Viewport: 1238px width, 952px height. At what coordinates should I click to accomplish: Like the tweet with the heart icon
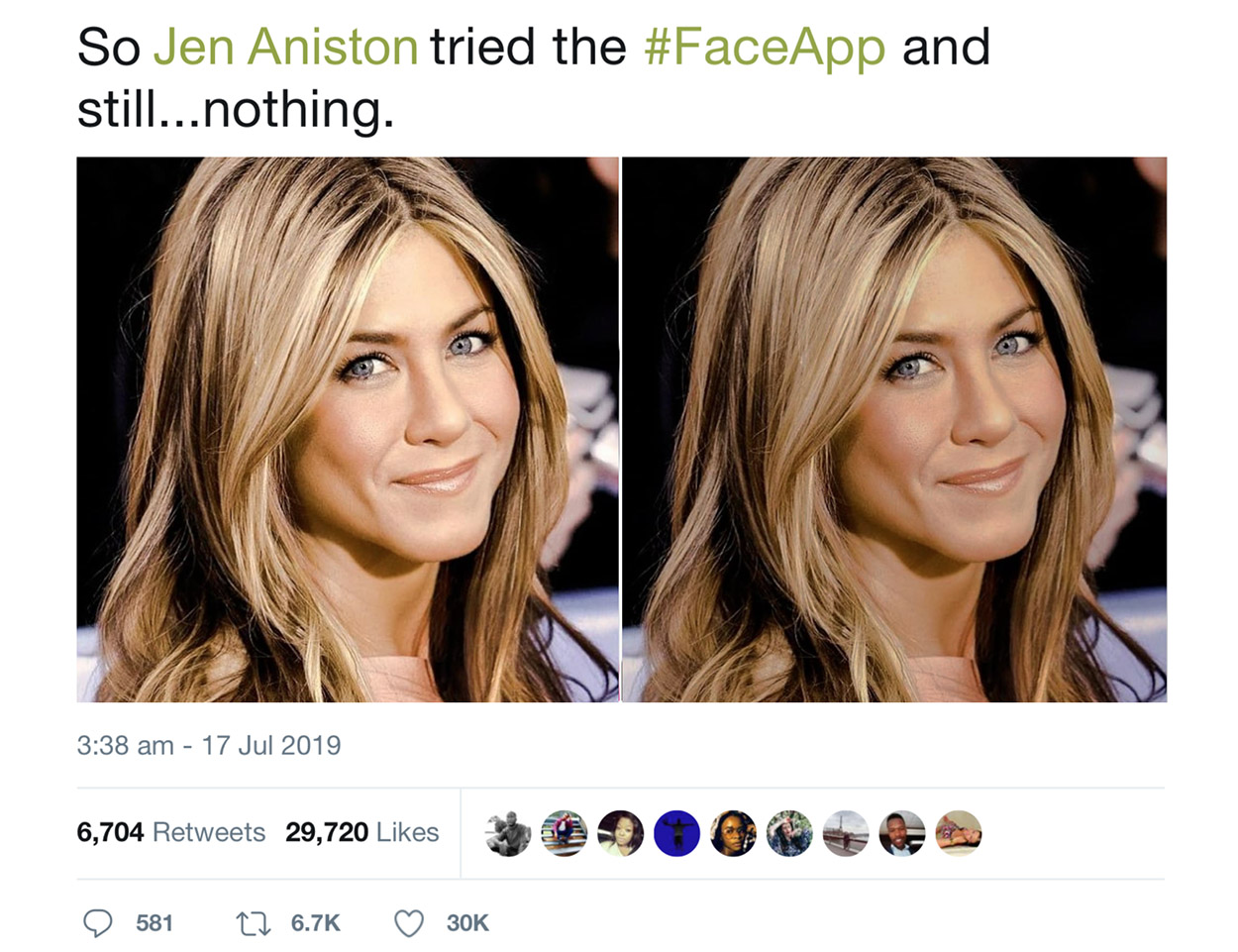[409, 923]
